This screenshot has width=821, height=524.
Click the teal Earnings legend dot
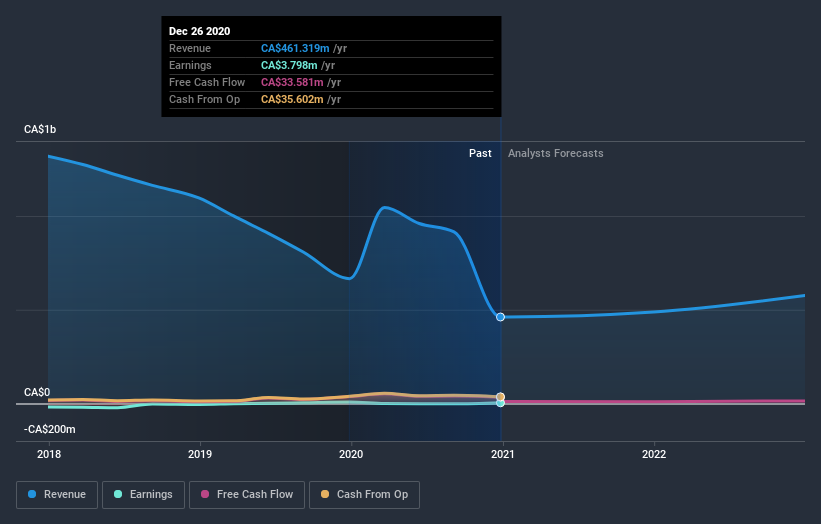(118, 494)
